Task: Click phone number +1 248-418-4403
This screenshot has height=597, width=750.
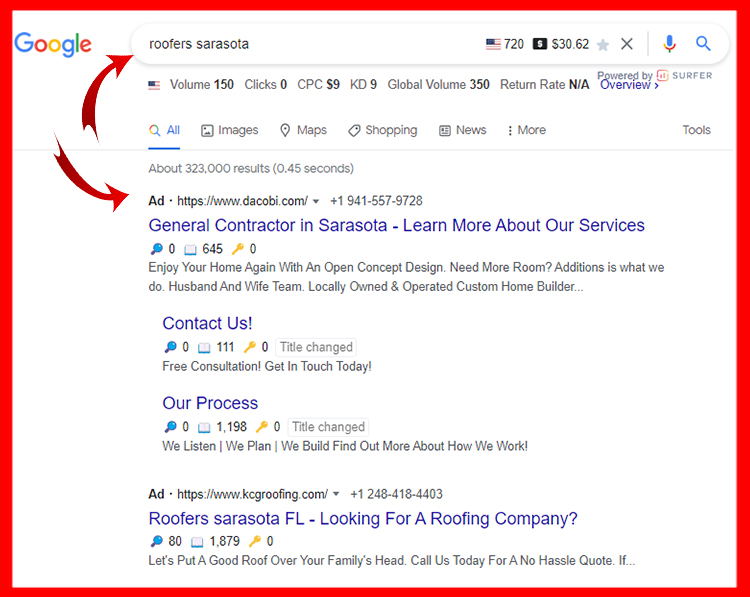Action: (397, 494)
